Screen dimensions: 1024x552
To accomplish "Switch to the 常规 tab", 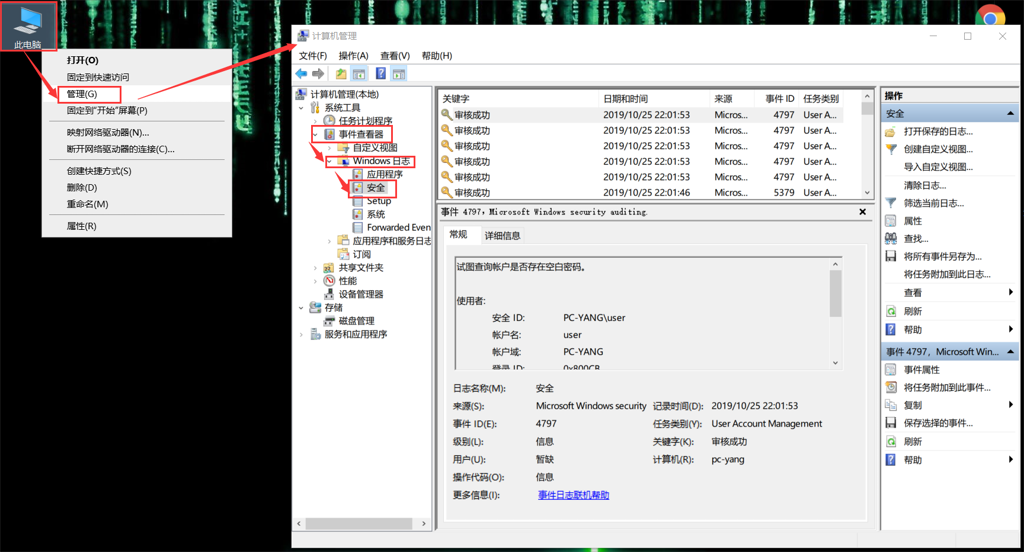I will pos(459,235).
